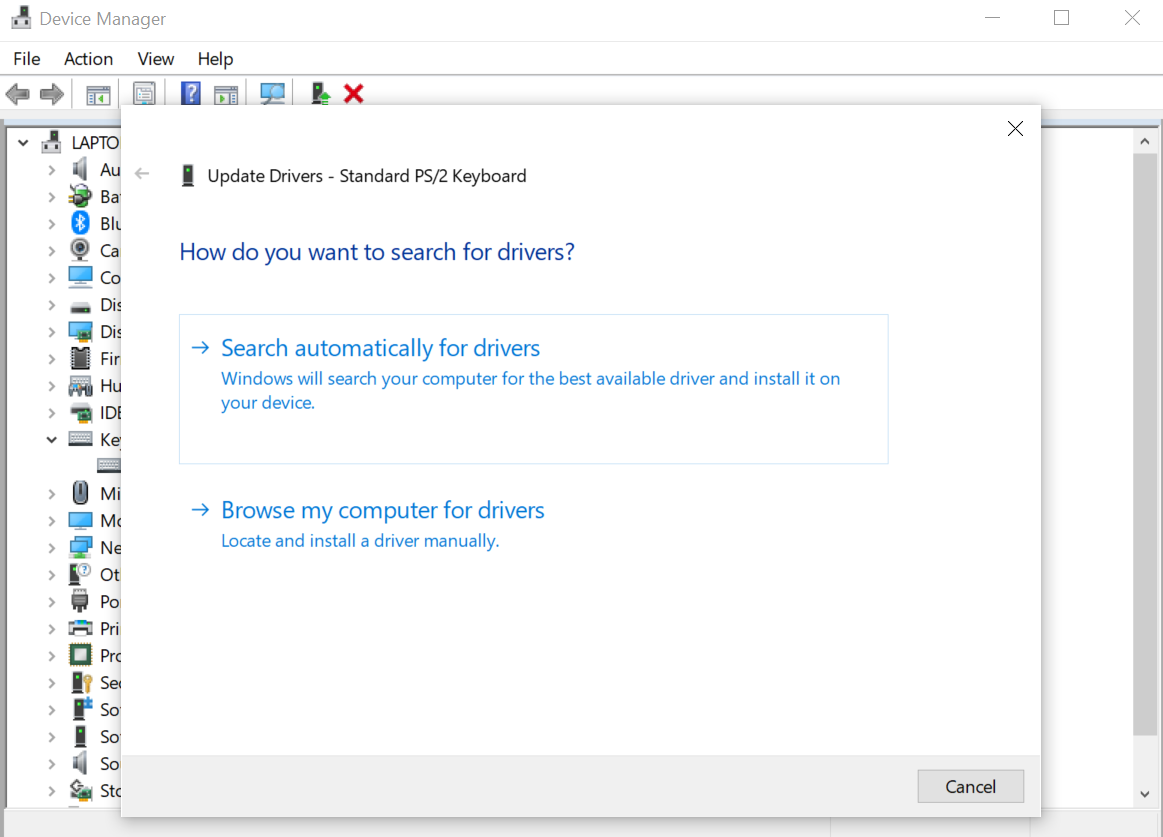Select the Cameras webcam icon in tree
1163x837 pixels.
pos(80,250)
